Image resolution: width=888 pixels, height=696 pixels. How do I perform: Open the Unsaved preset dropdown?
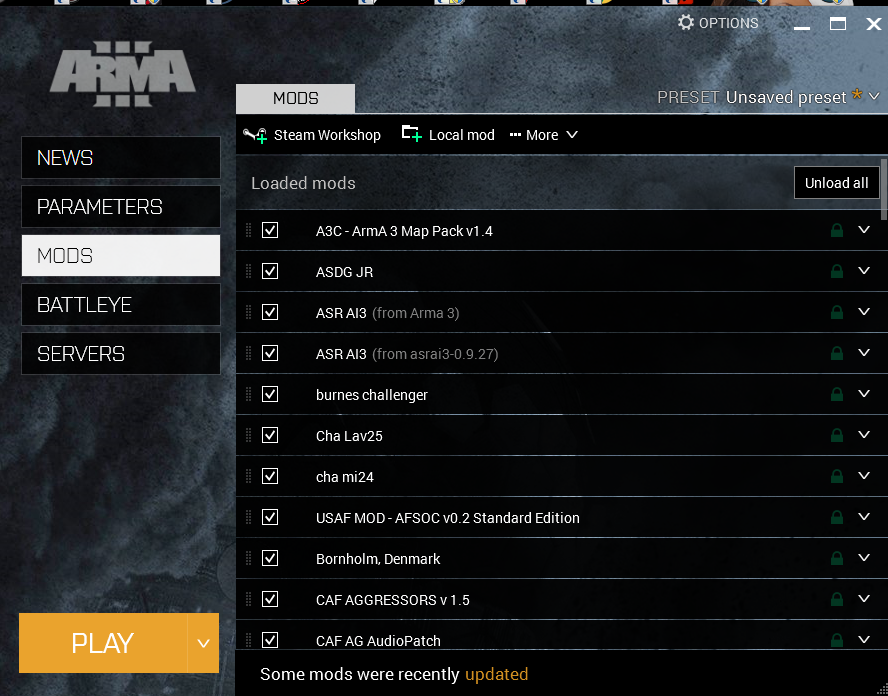(x=874, y=97)
